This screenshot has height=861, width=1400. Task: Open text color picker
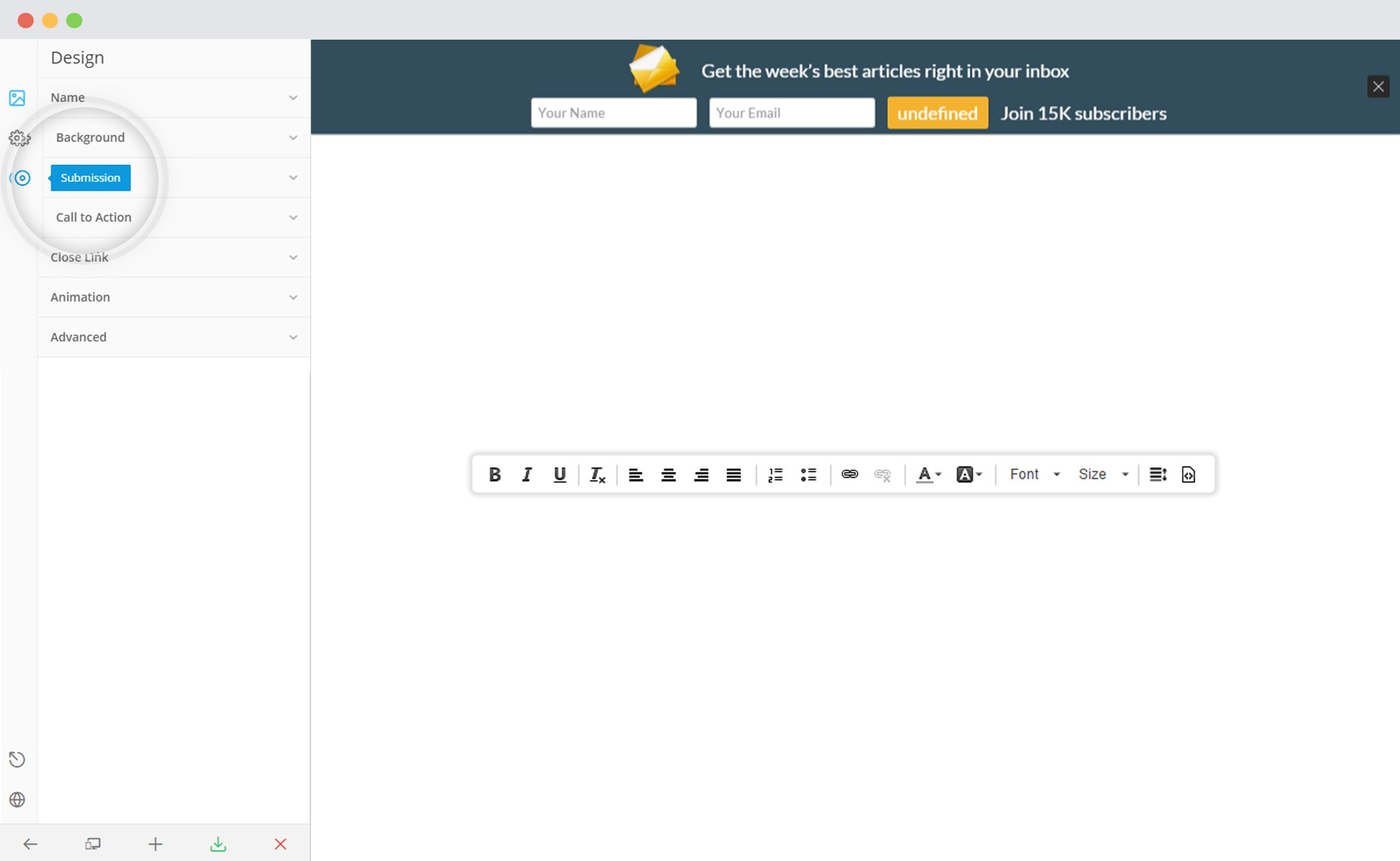[x=928, y=475]
